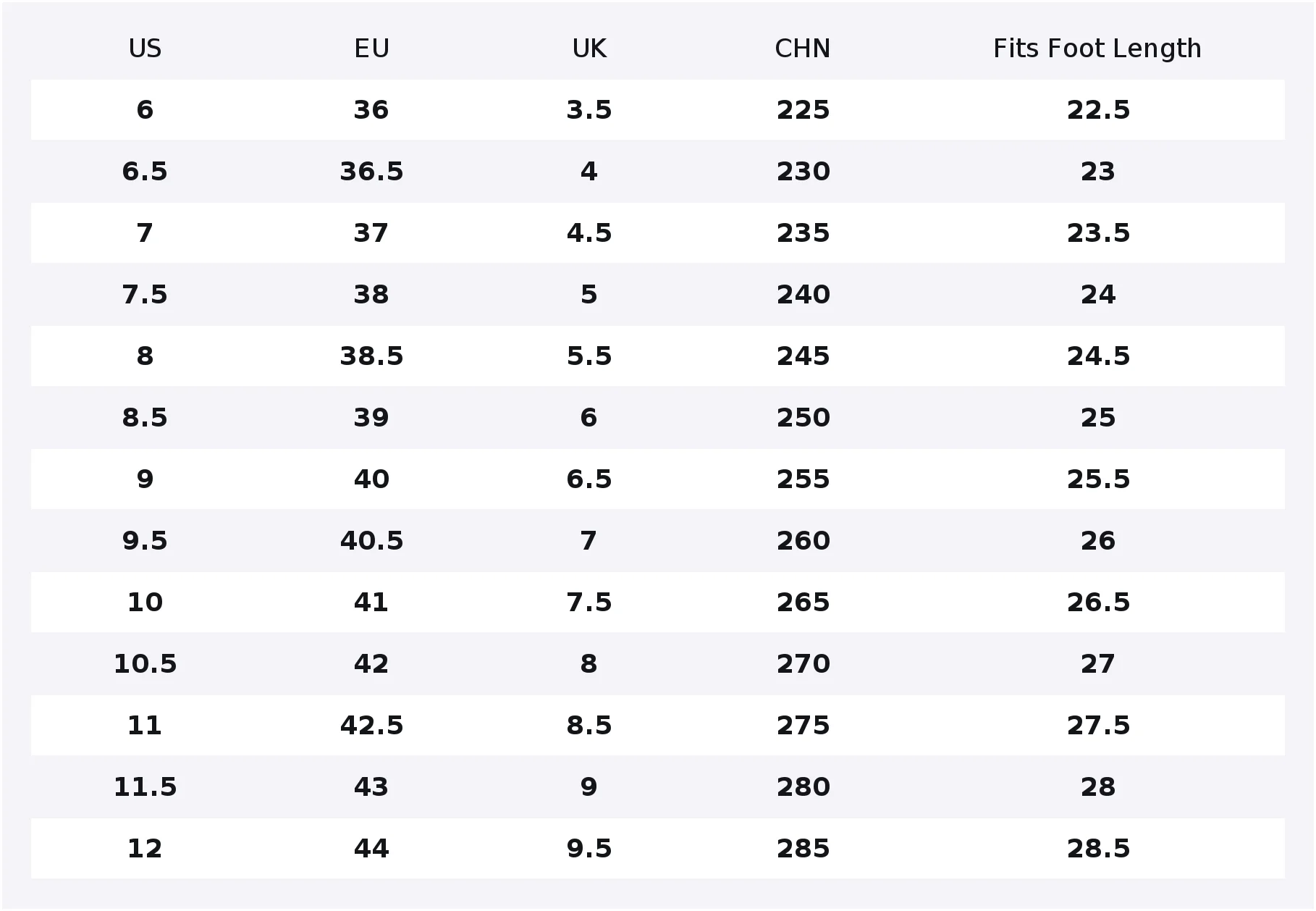Click the Fits Foot Length header

pos(1097,49)
